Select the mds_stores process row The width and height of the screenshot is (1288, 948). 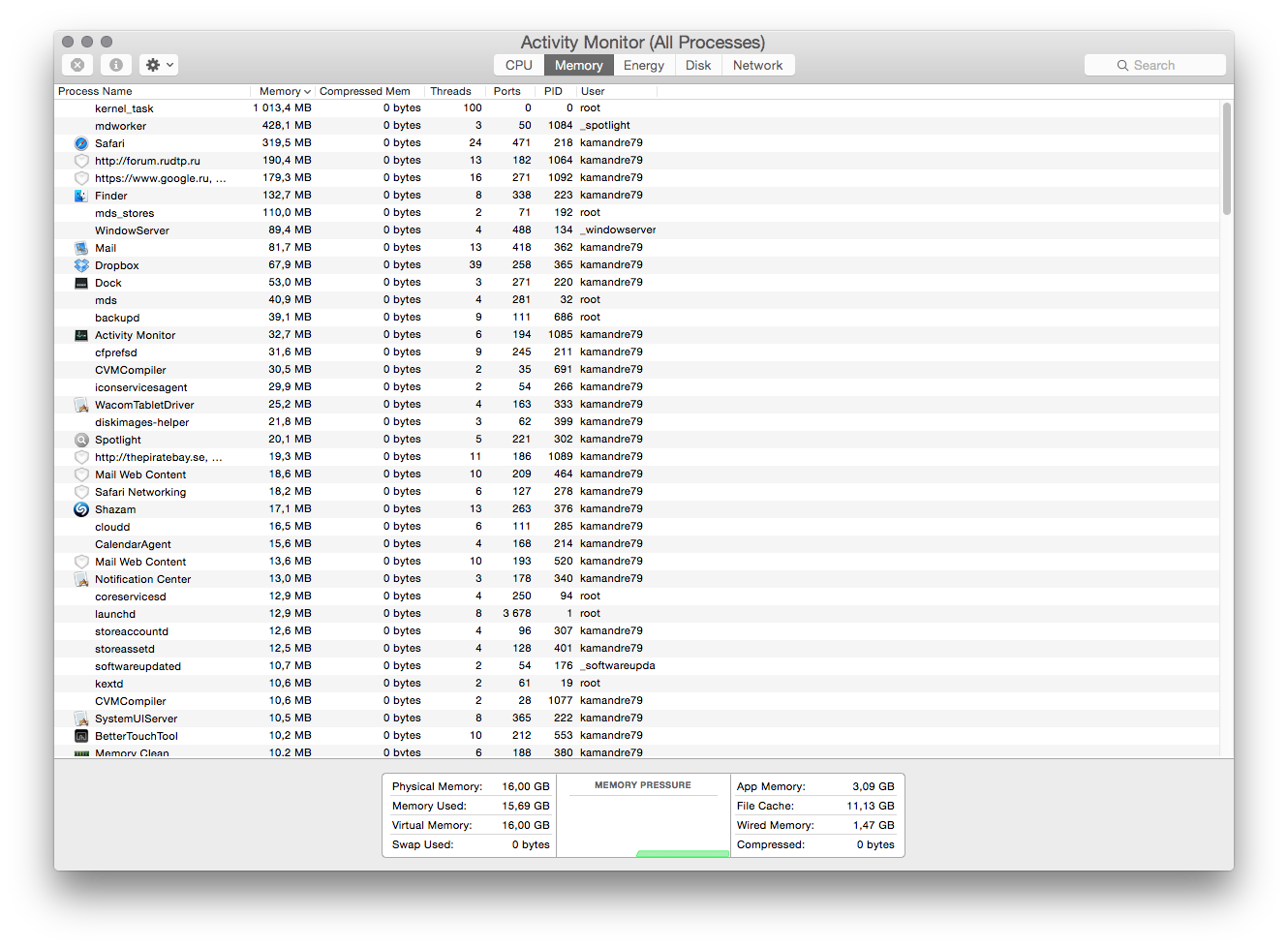[x=637, y=213]
